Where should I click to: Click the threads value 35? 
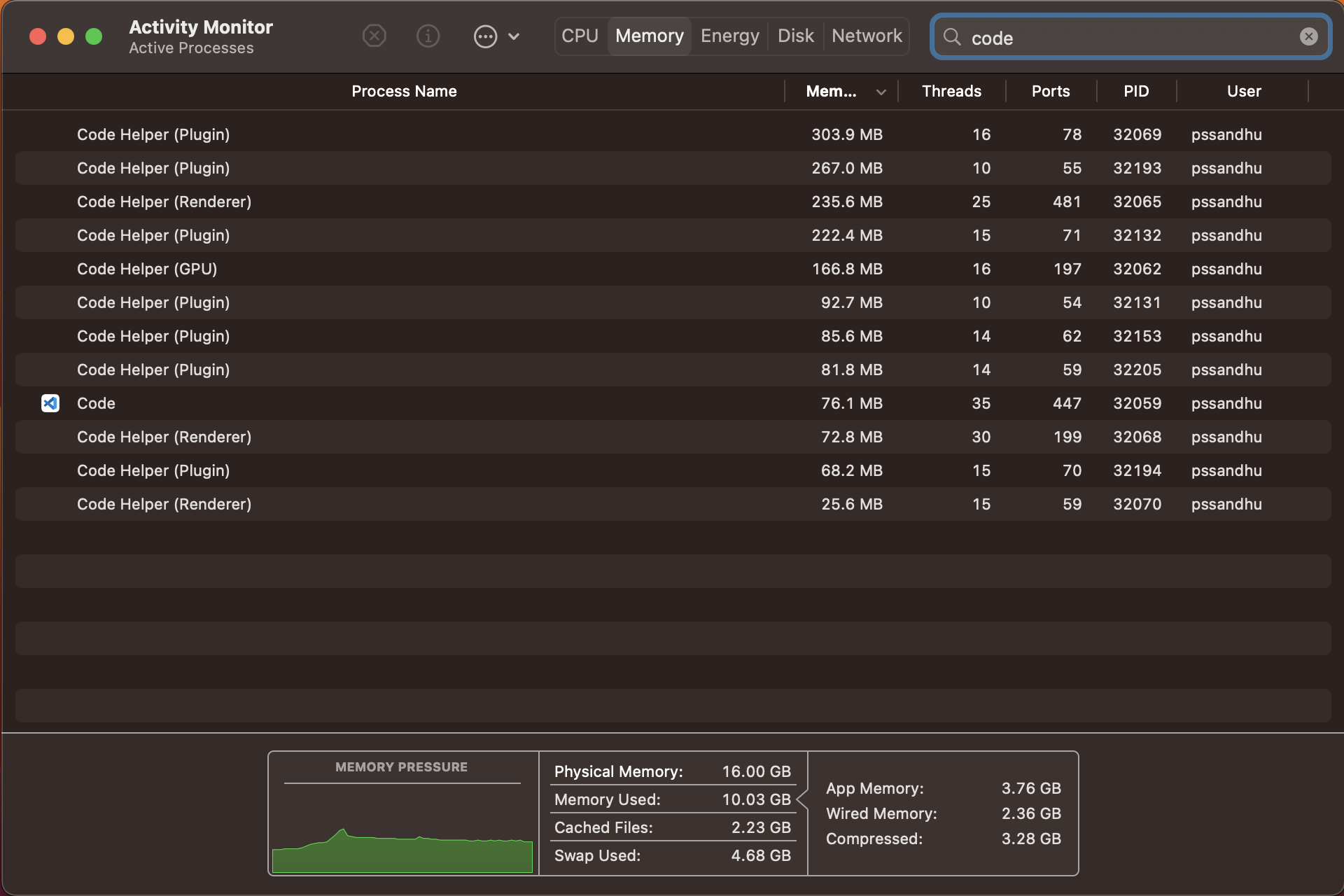[x=981, y=403]
